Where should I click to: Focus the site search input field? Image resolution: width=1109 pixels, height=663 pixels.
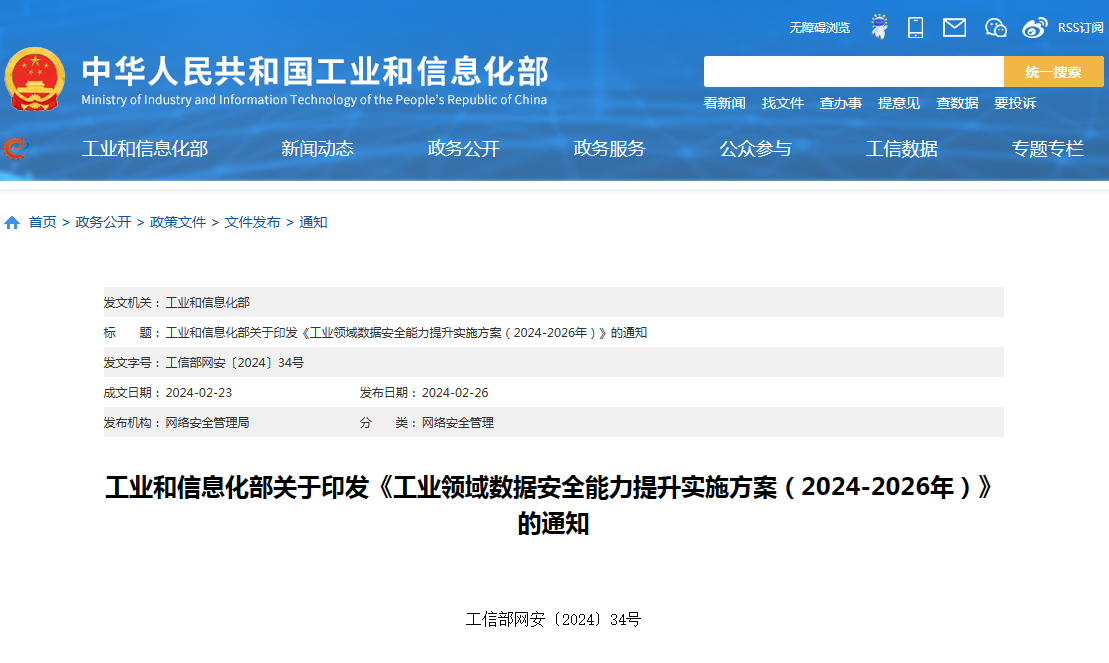coord(854,71)
